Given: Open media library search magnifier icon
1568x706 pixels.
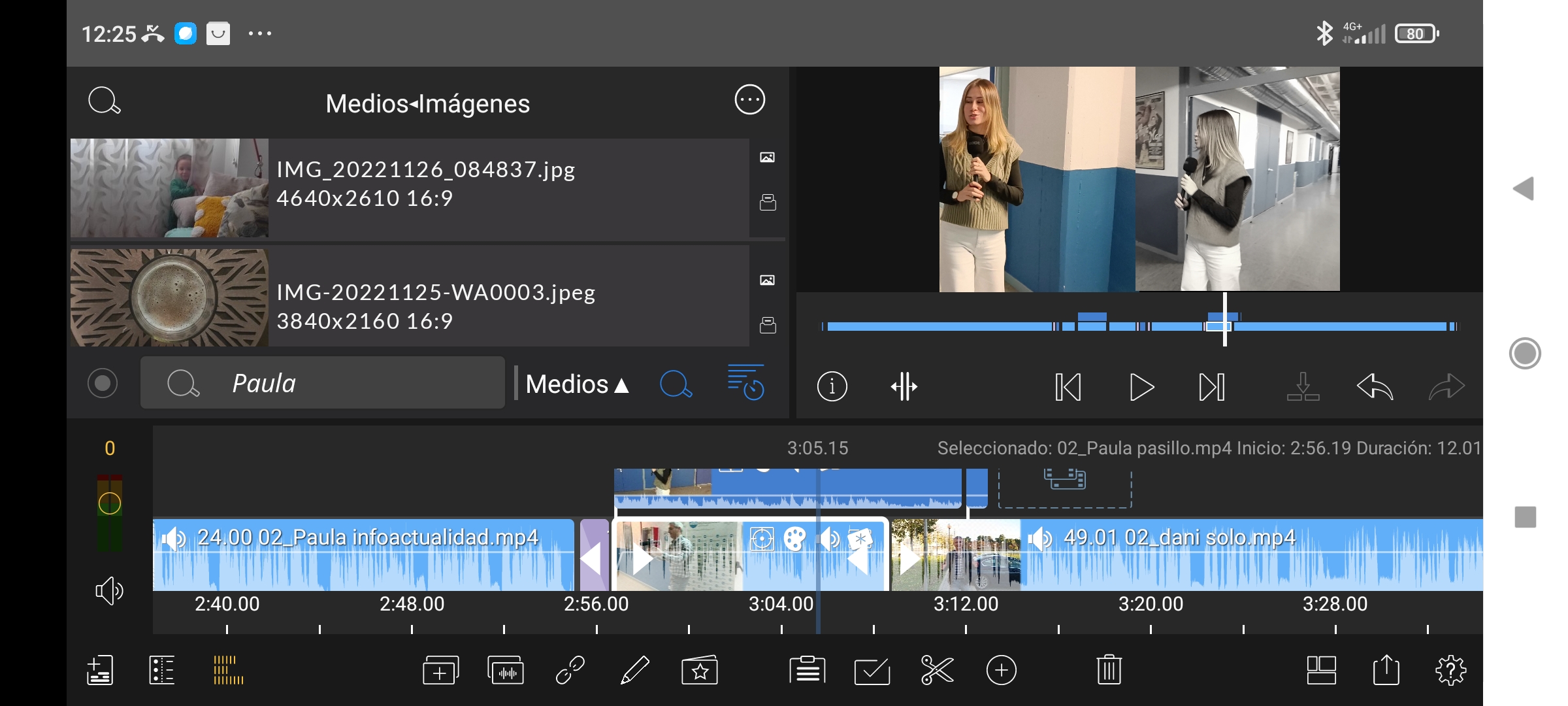Looking at the screenshot, I should pos(105,101).
